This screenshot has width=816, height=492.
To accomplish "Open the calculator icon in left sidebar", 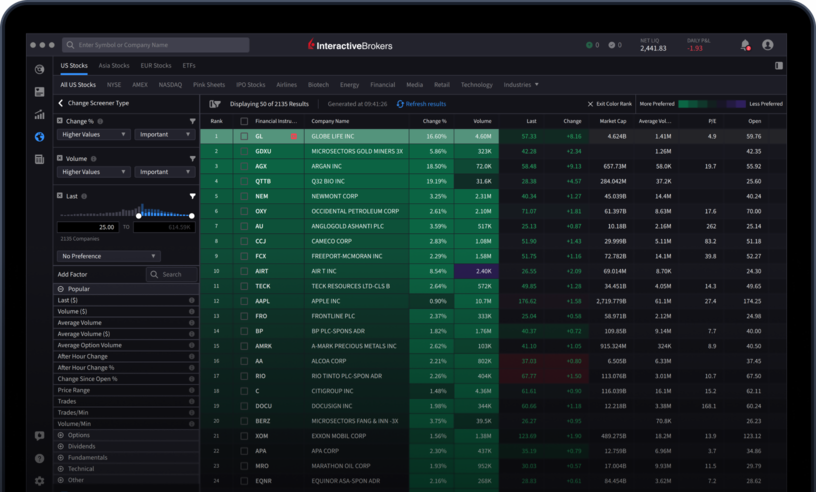I will (x=39, y=159).
